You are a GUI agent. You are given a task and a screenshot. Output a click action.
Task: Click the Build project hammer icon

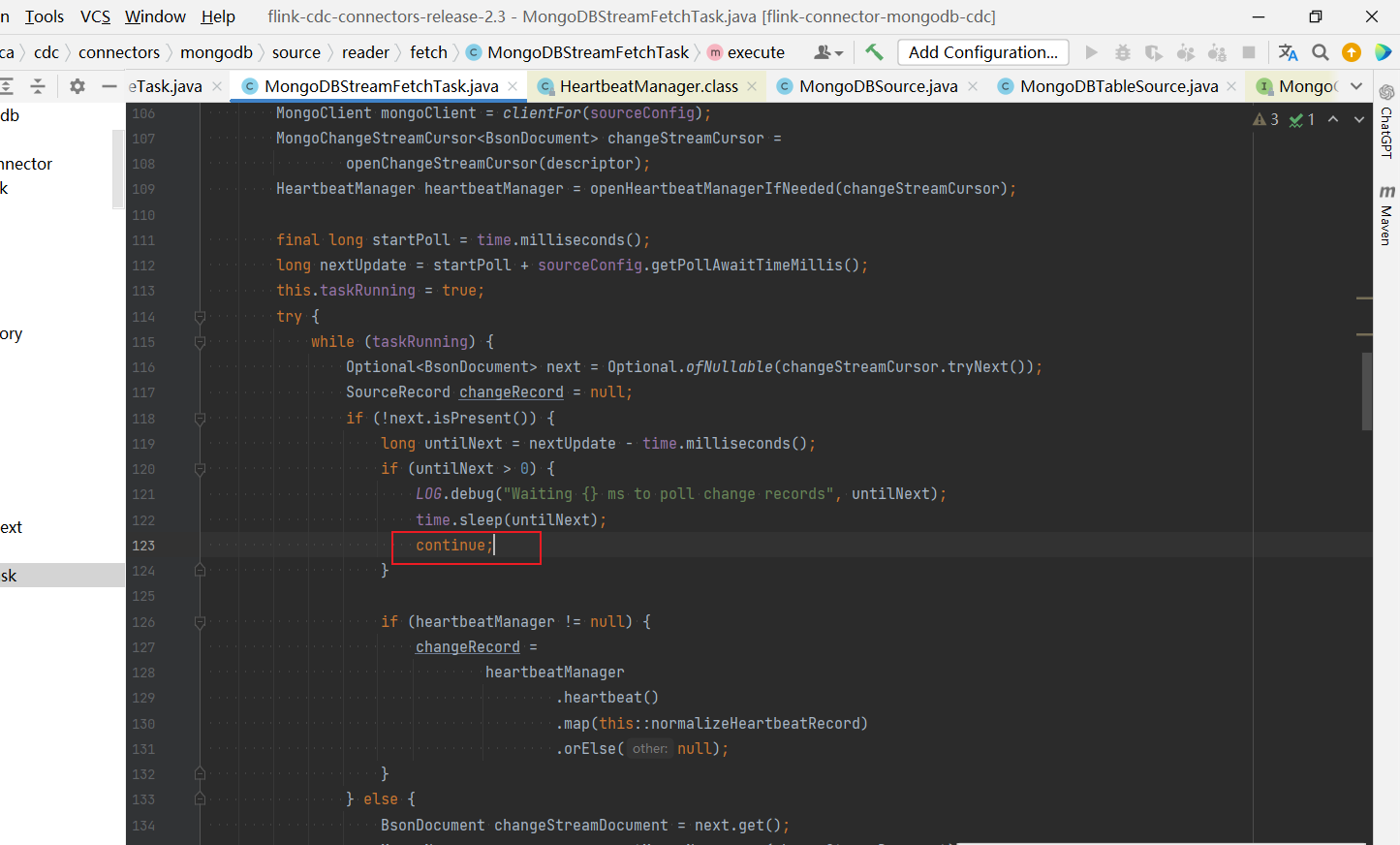(x=874, y=52)
